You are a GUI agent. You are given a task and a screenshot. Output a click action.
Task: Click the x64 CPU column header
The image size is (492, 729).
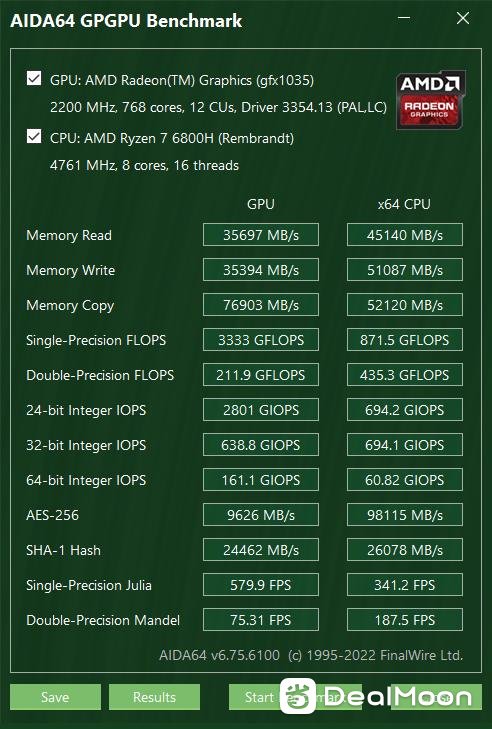point(404,204)
